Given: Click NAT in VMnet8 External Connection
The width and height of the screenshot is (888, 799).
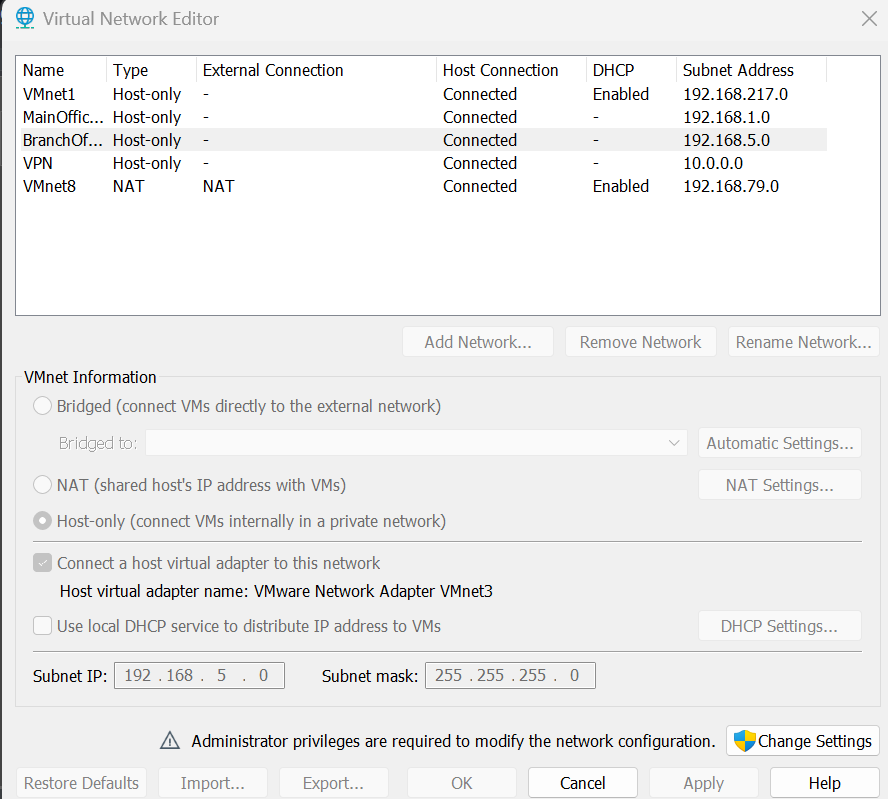Looking at the screenshot, I should point(219,186).
